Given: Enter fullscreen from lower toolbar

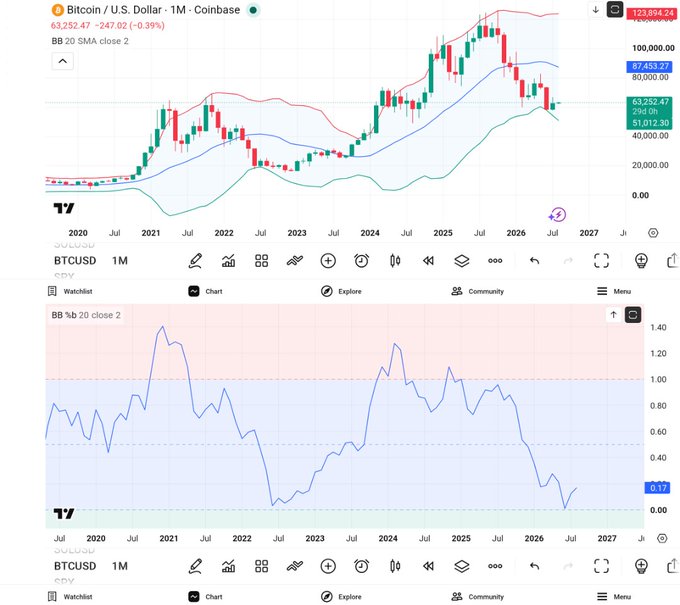Looking at the screenshot, I should point(601,566).
